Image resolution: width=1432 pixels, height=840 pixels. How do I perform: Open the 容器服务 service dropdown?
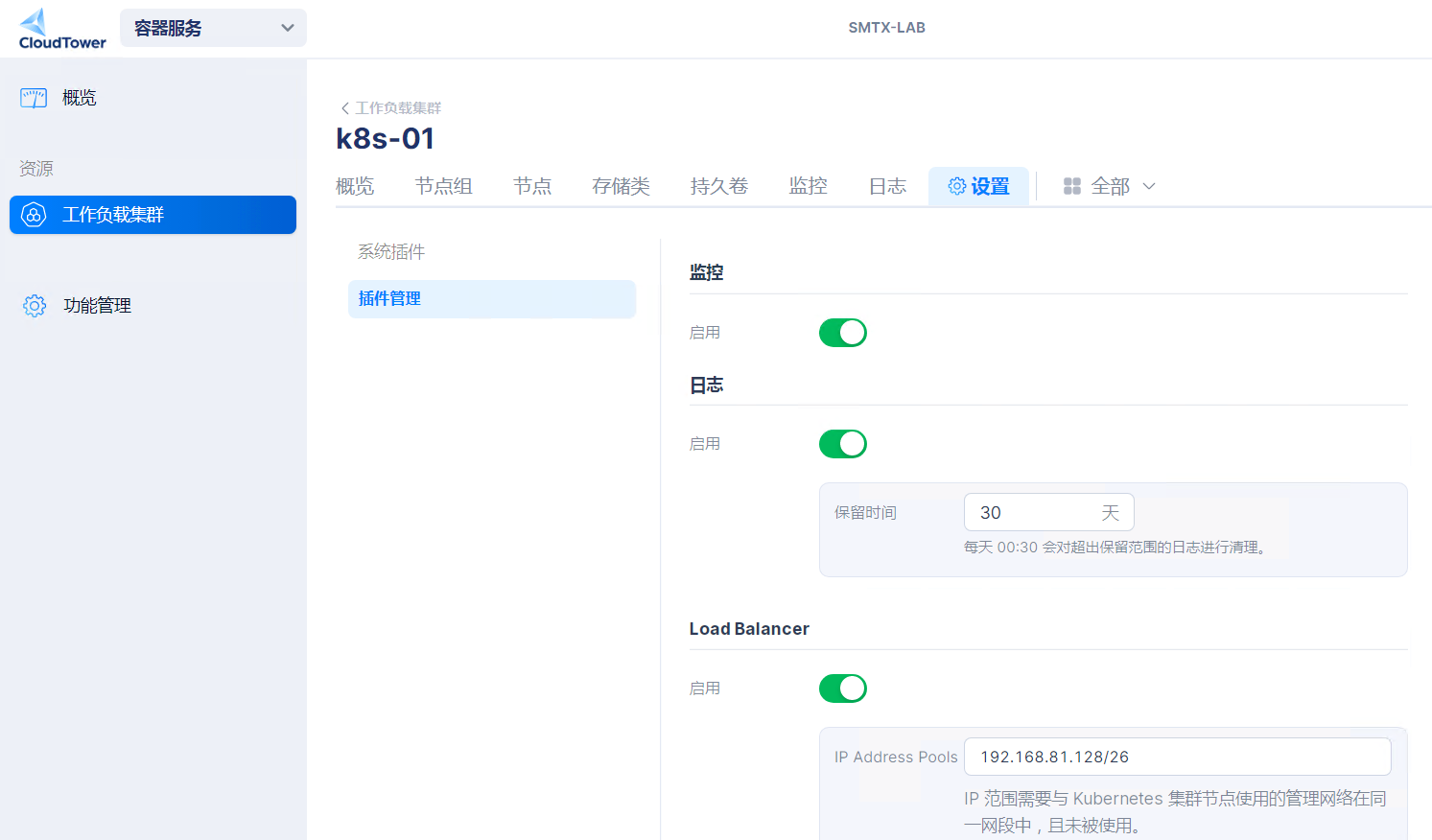[x=213, y=28]
